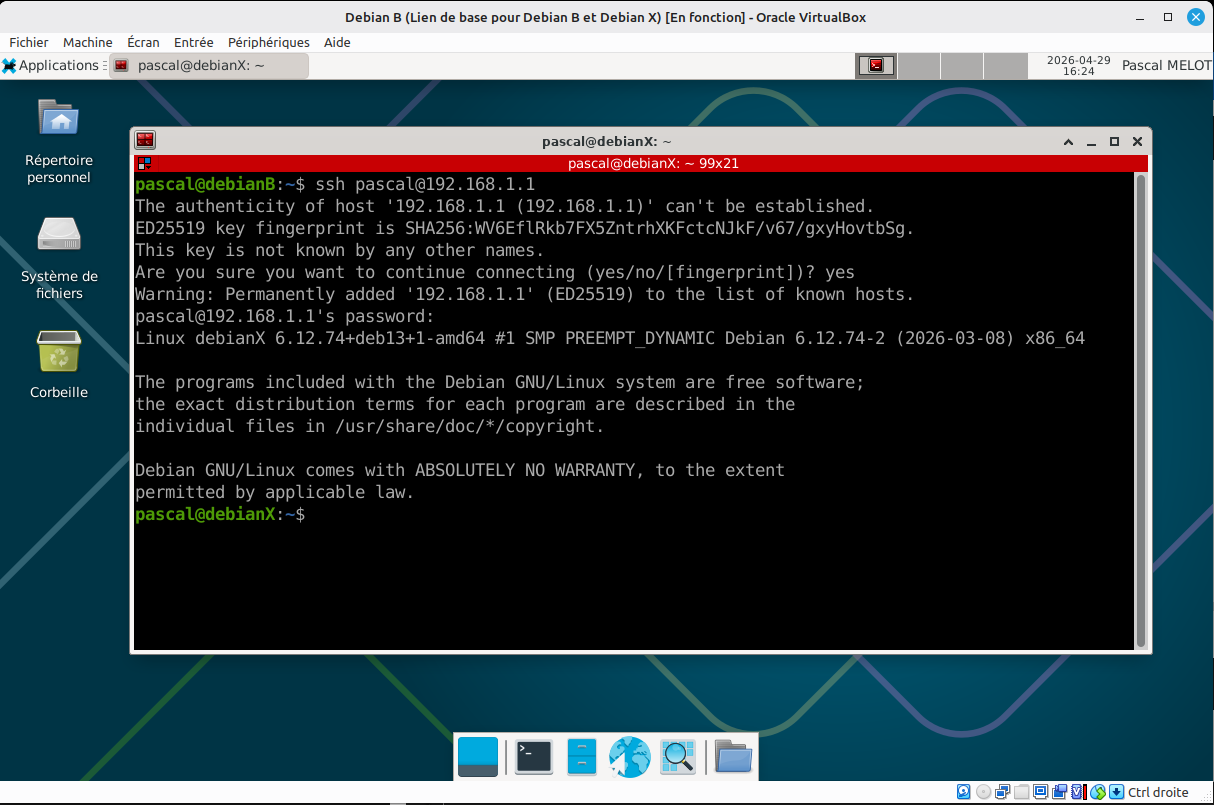Open VirtualBox Écran menu
The width and height of the screenshot is (1214, 805).
coord(143,42)
